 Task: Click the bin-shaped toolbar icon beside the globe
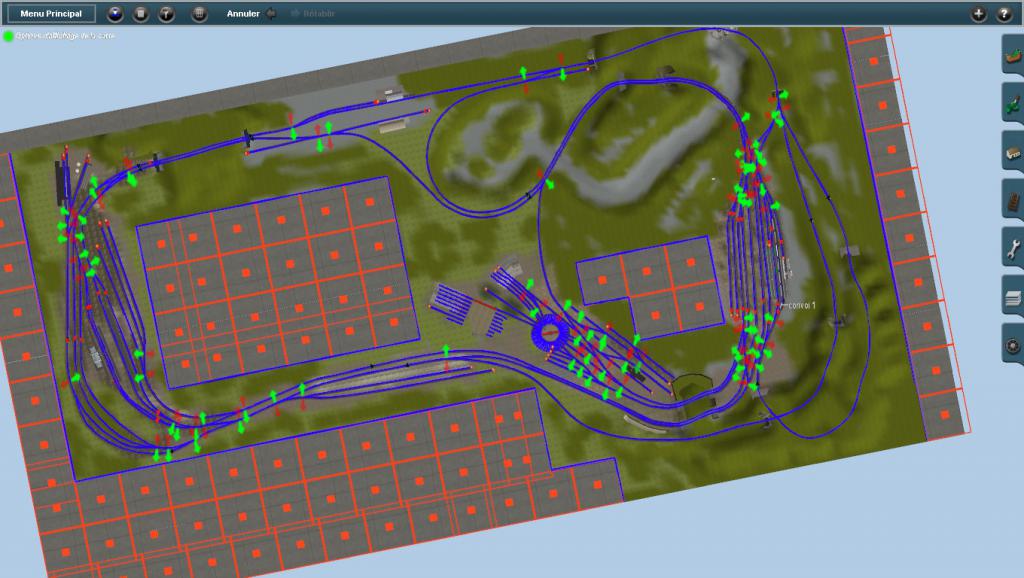coord(140,13)
